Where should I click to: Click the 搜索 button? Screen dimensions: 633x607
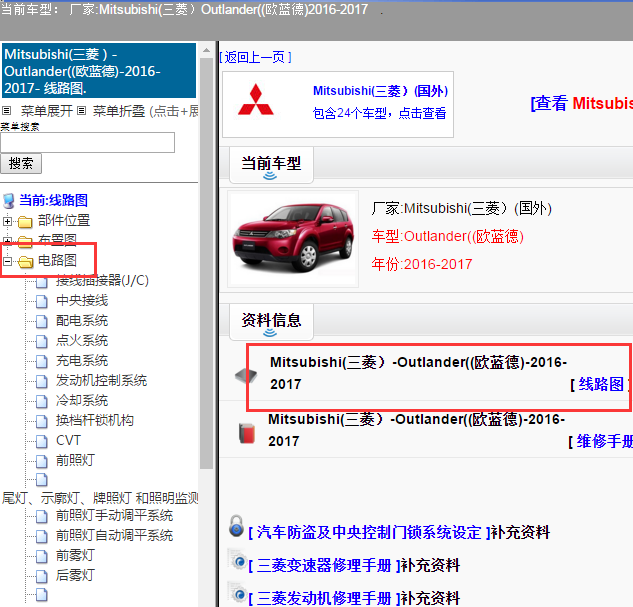(21, 163)
